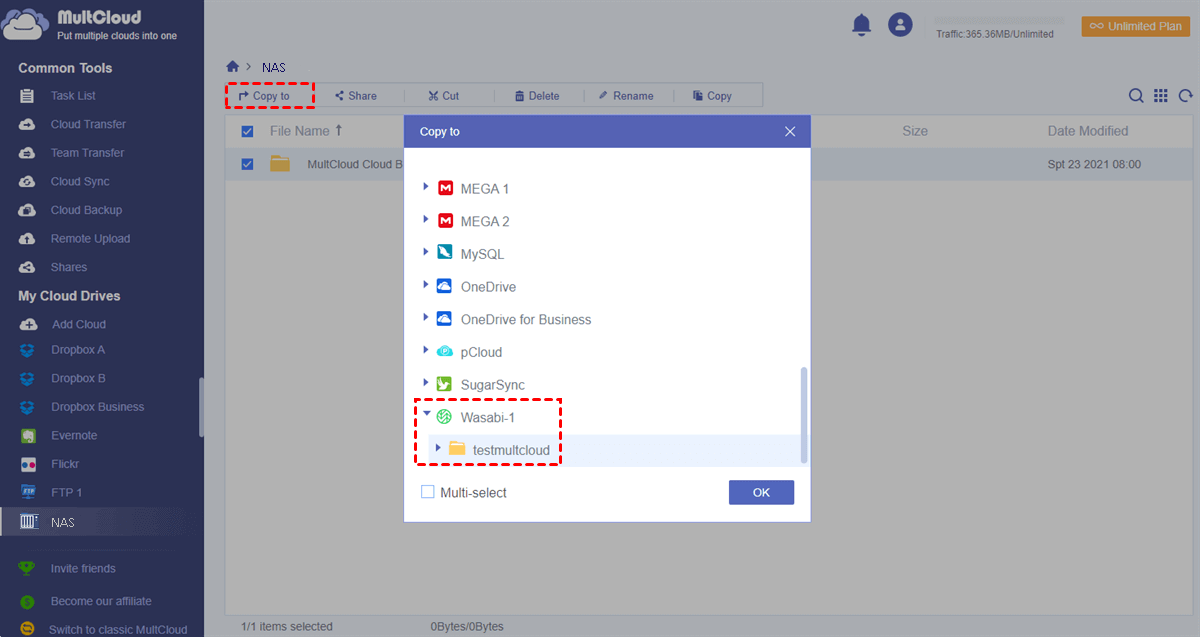Sort by File Name column header
This screenshot has height=637, width=1200.
tap(306, 131)
